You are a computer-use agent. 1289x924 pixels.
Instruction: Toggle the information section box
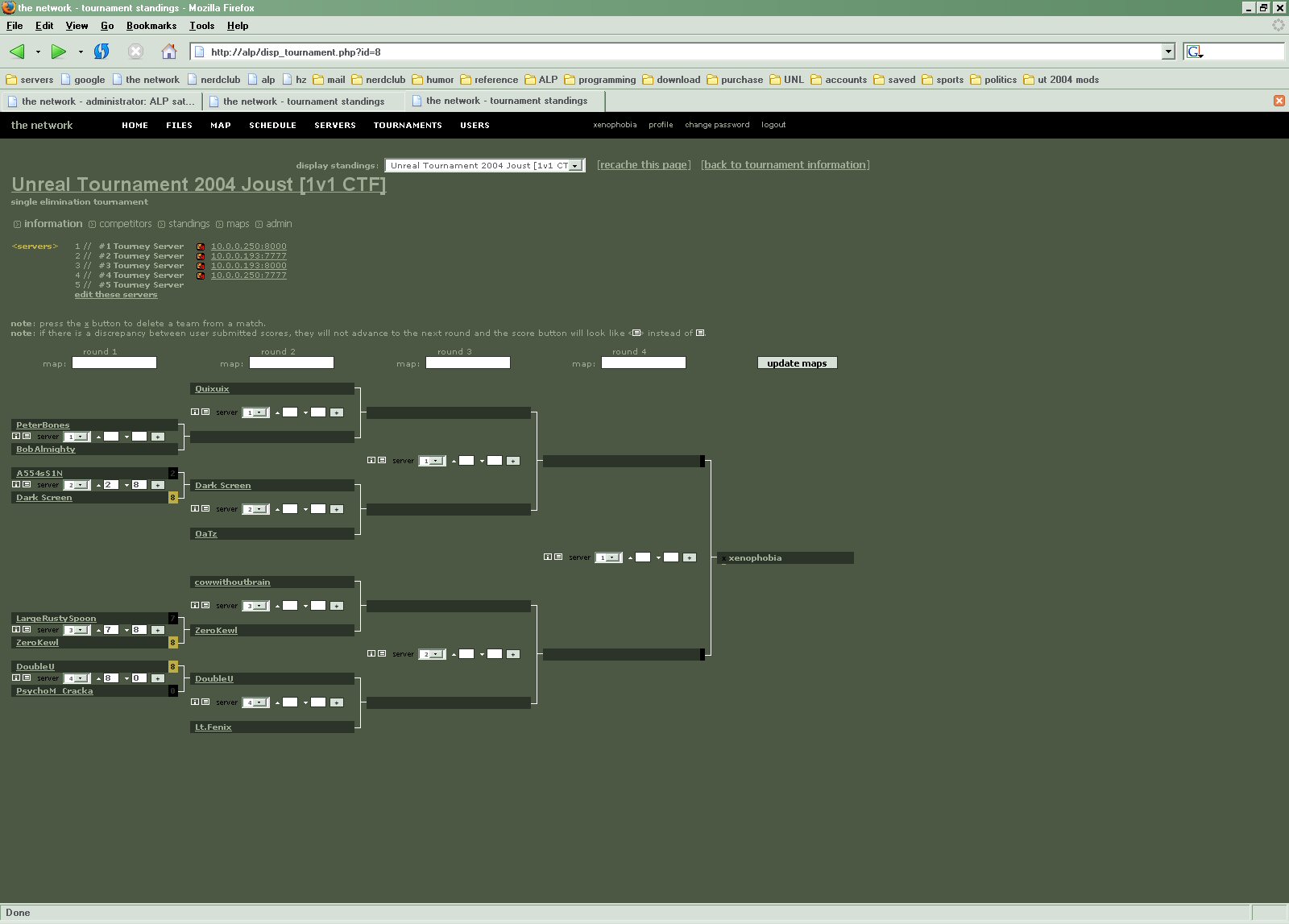coord(17,224)
